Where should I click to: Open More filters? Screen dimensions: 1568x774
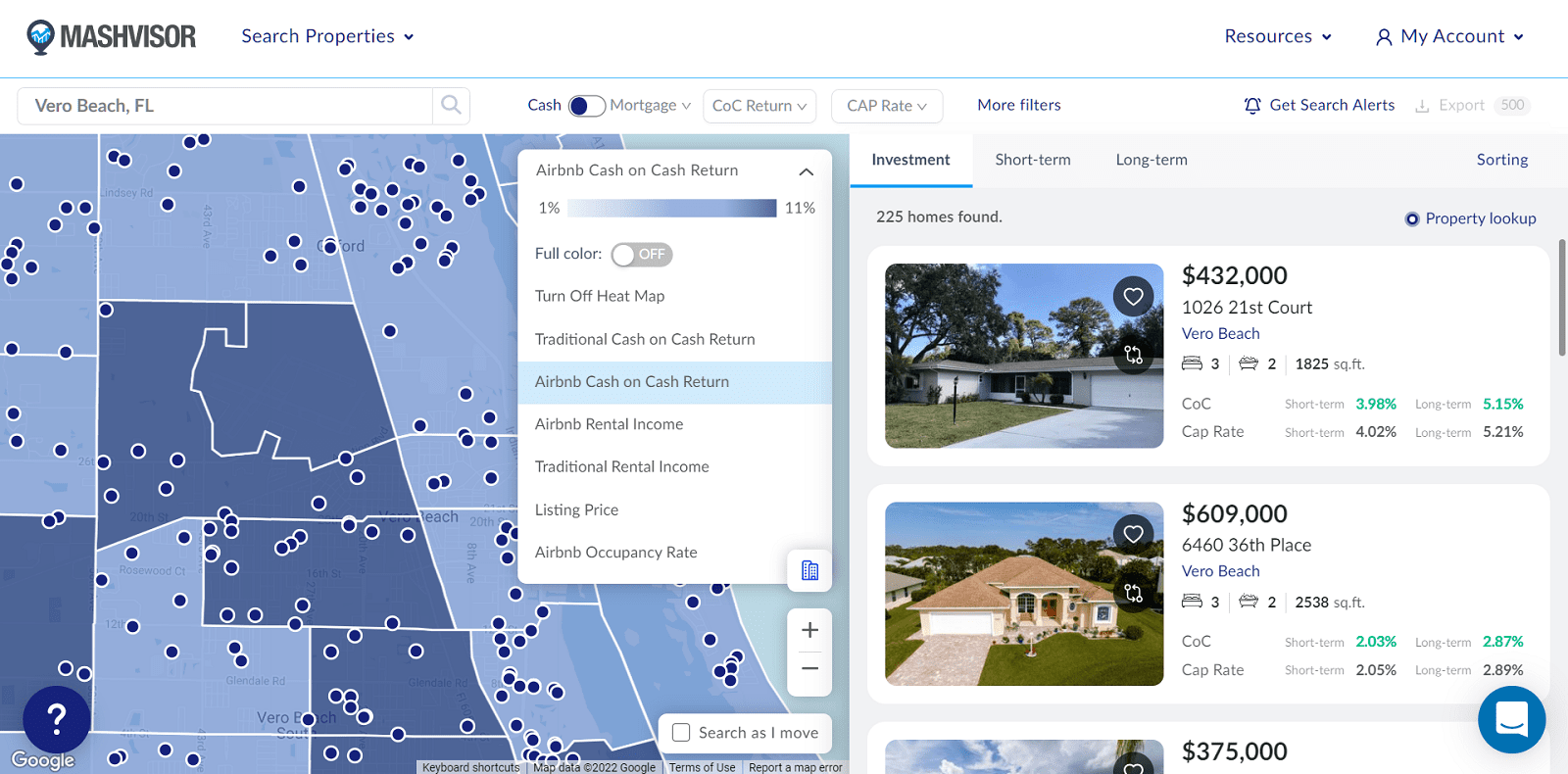[1018, 105]
